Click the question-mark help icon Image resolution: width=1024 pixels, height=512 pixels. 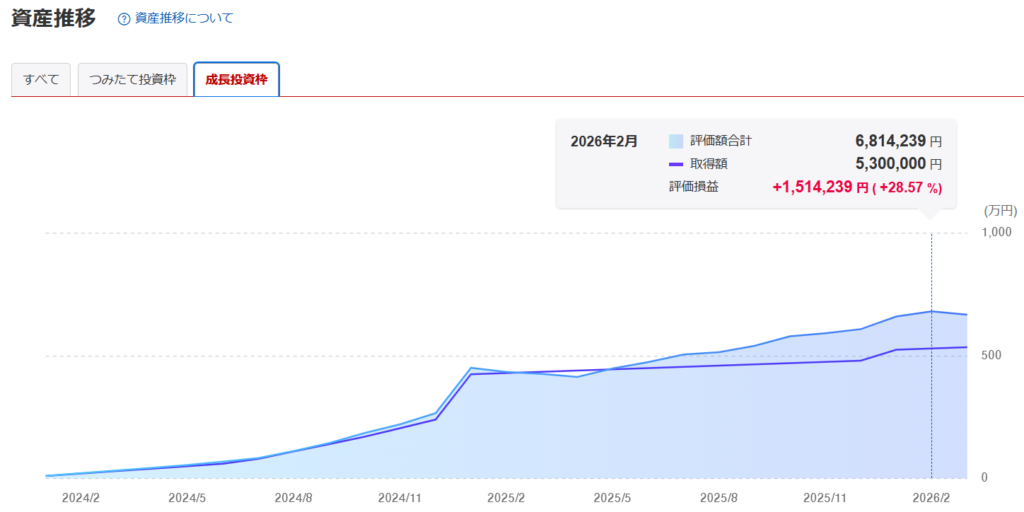124,19
